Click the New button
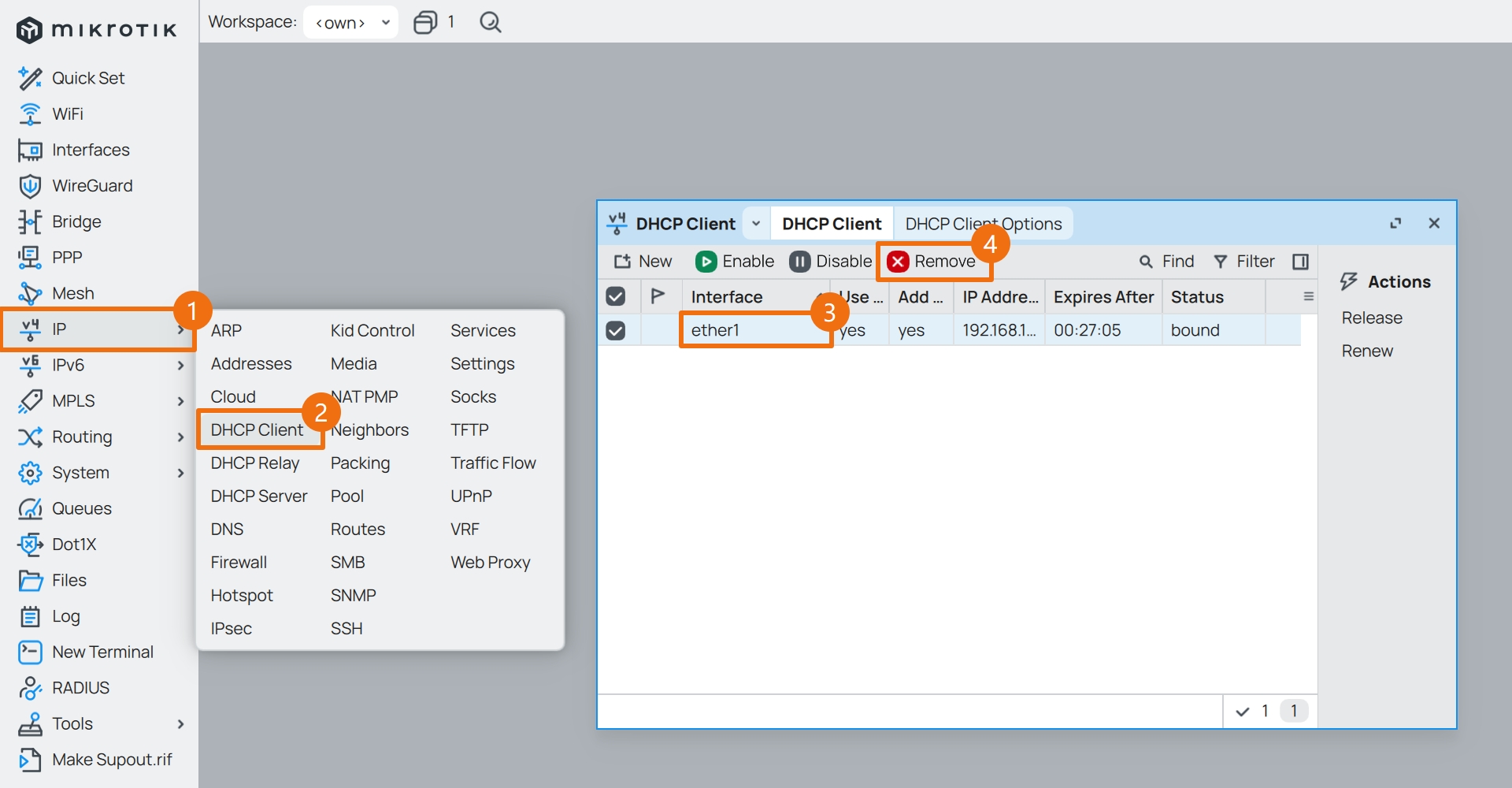The height and width of the screenshot is (788, 1512). click(643, 262)
